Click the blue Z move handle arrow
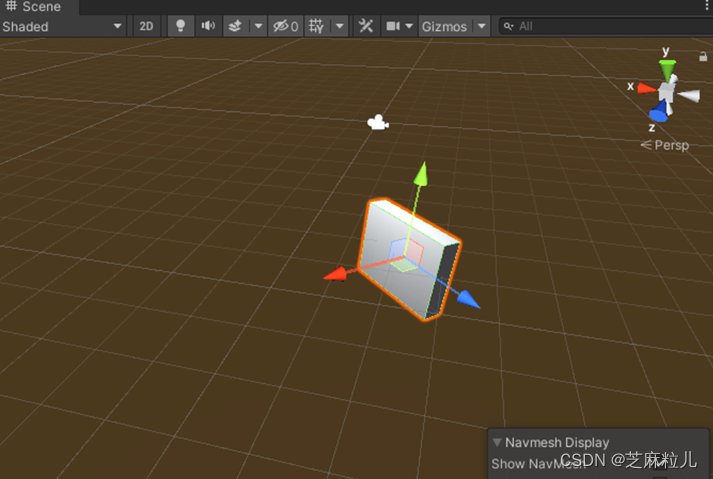The image size is (713, 479). 468,300
